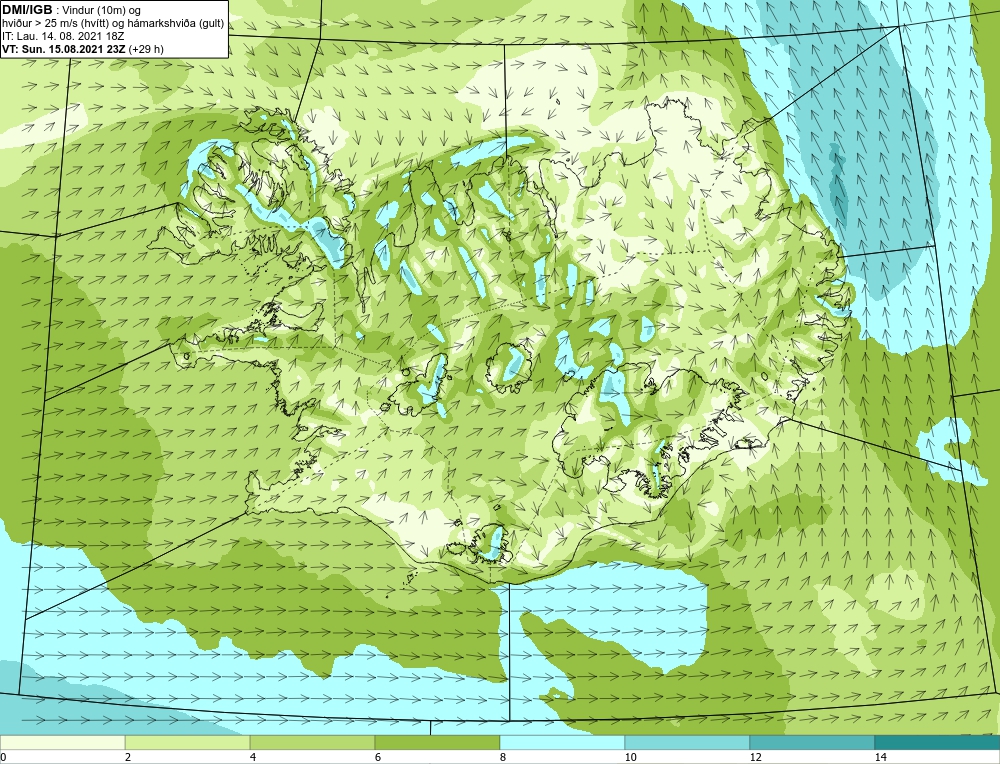Viewport: 1000px width, 764px height.
Task: Click the 'DMI/IGB' title text
Action: pos(27,10)
